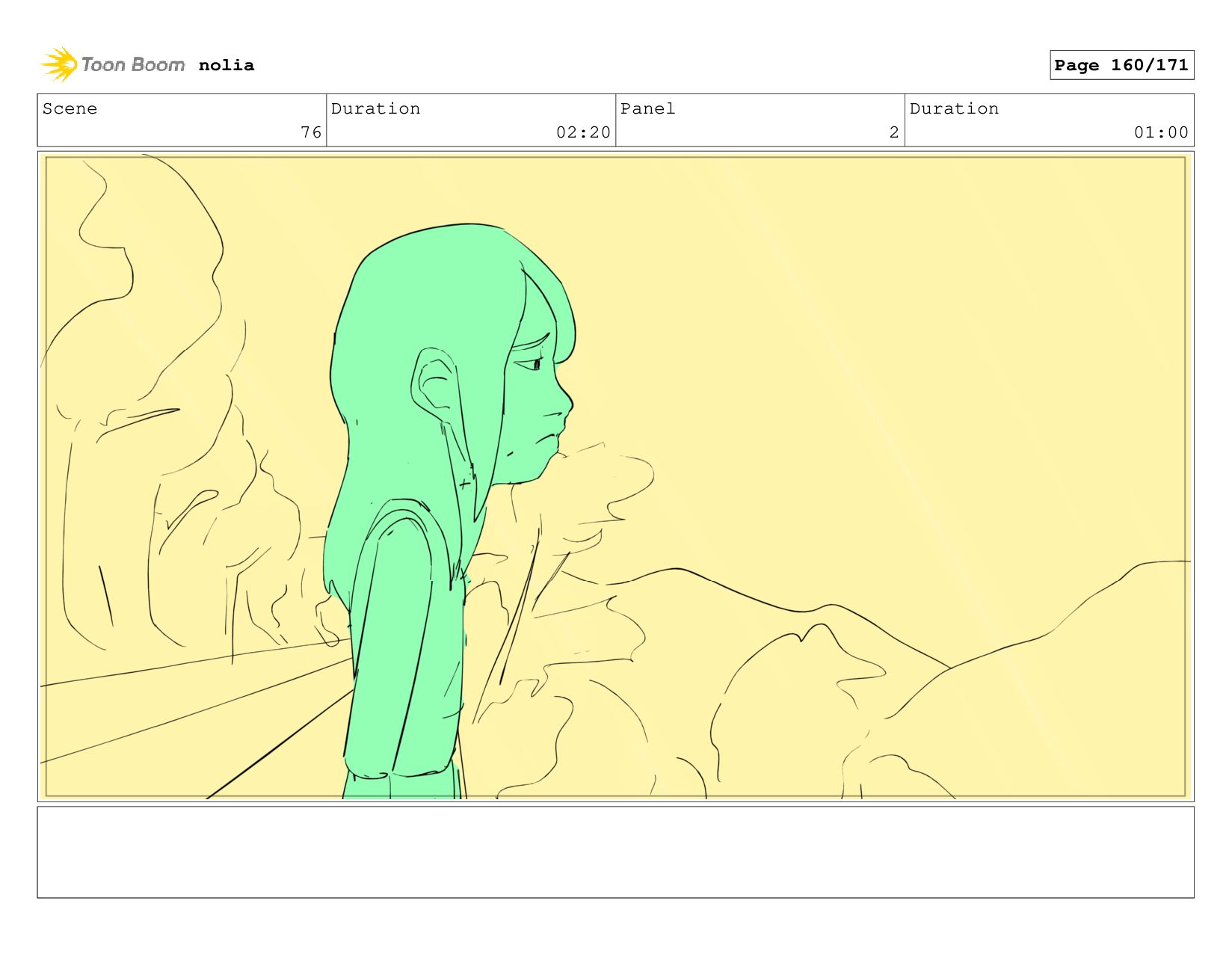The height and width of the screenshot is (954, 1232).
Task: Click the scene duration value '02:20'
Action: [x=583, y=132]
